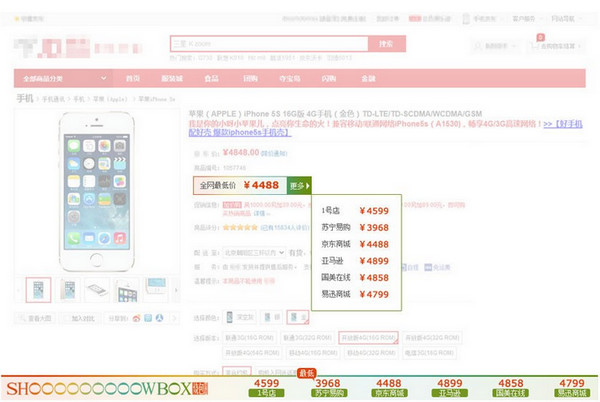Click the 易迅商城 4799 entry in bottom bar

click(x=572, y=388)
